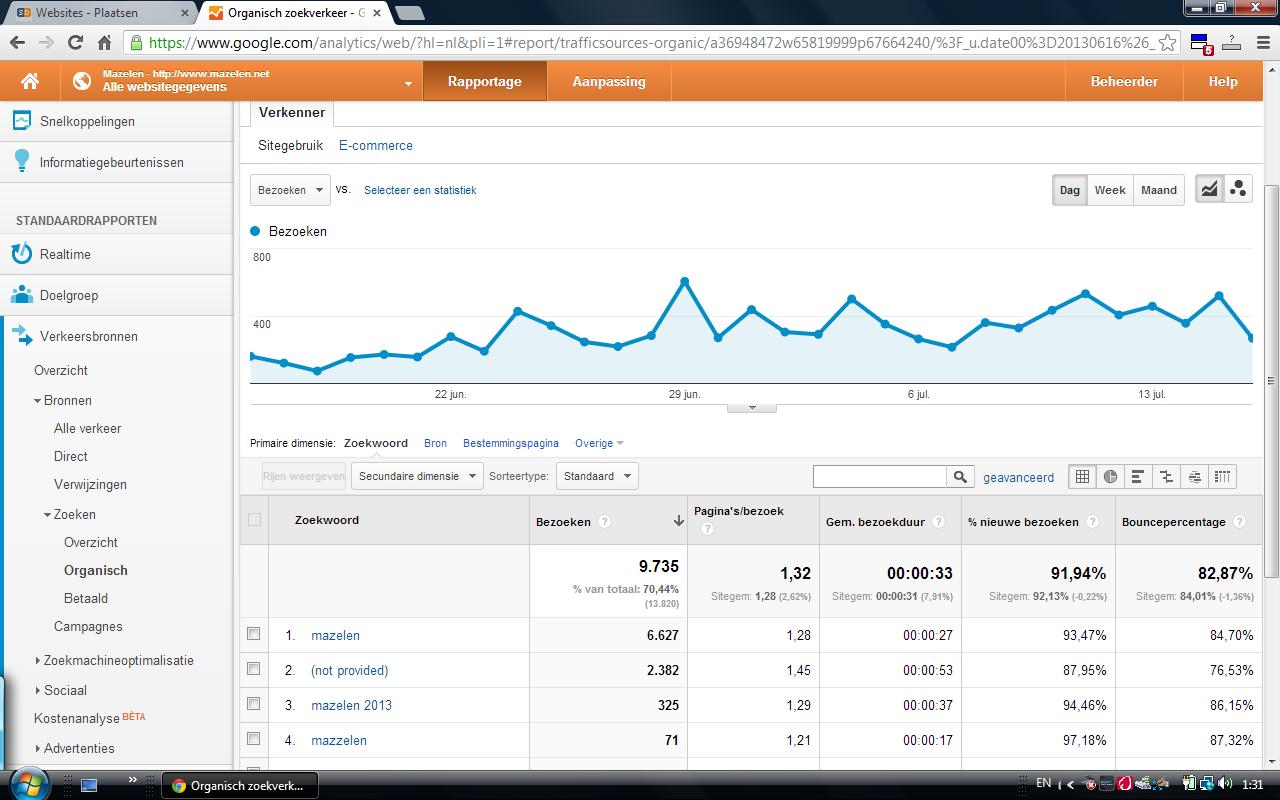This screenshot has width=1280, height=800.
Task: Reload the page
Action: pos(75,42)
